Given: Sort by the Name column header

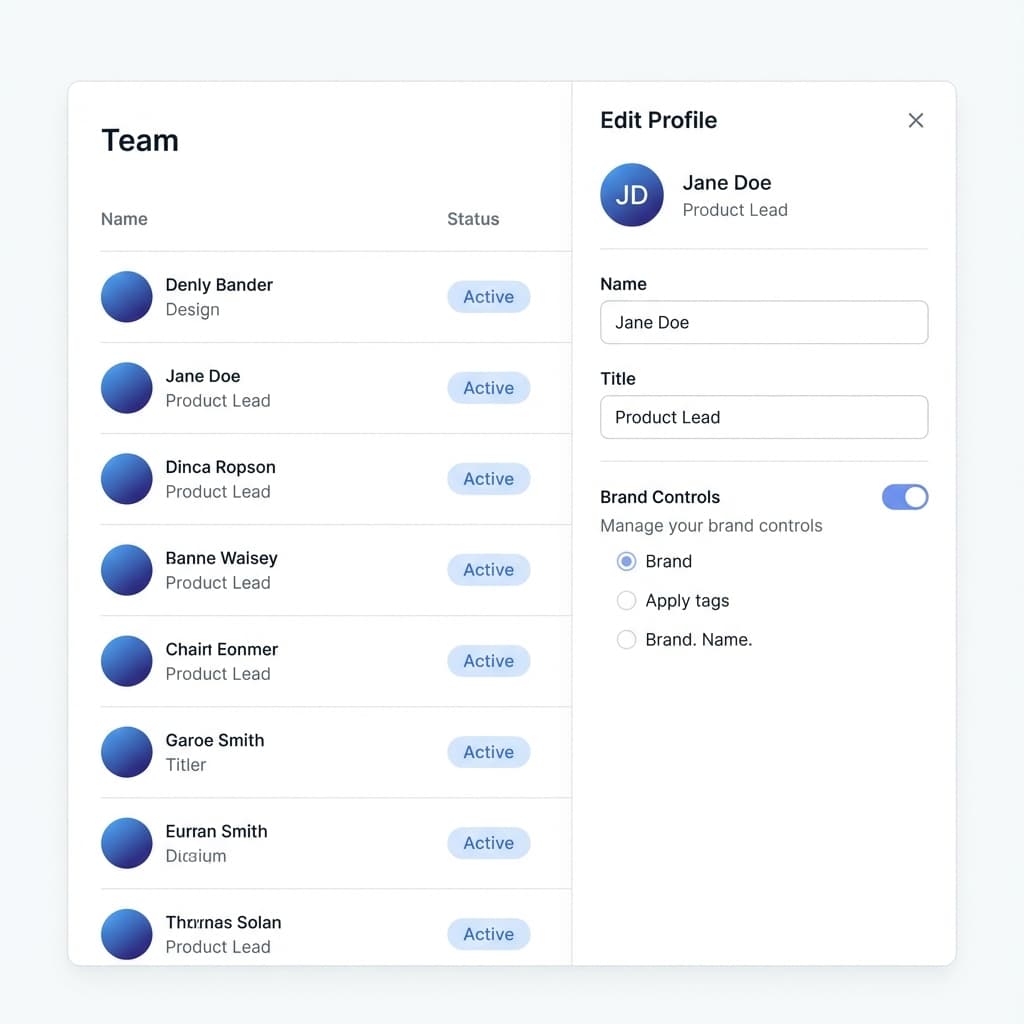Looking at the screenshot, I should tap(123, 219).
